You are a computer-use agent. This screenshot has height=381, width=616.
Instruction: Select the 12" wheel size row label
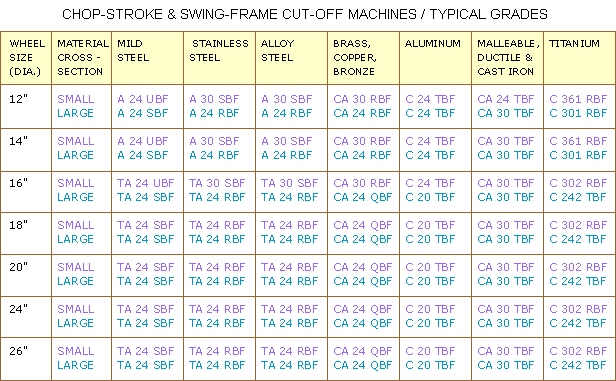click(x=18, y=99)
